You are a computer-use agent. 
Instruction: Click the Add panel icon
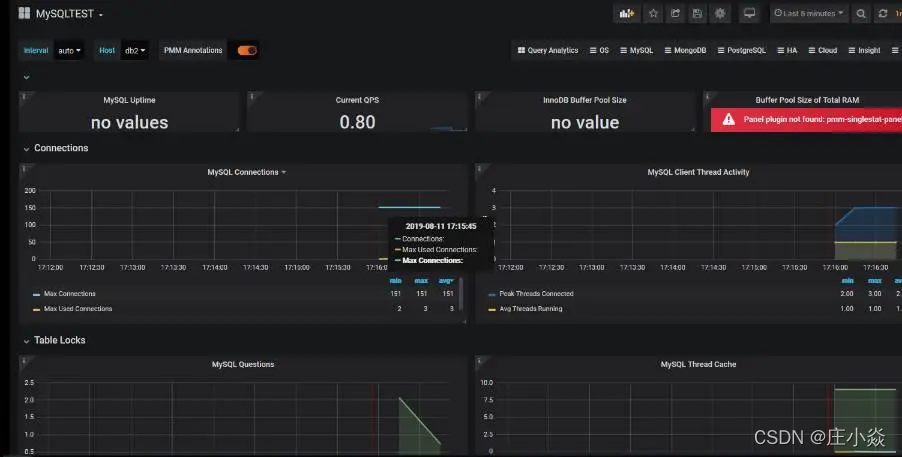point(626,13)
